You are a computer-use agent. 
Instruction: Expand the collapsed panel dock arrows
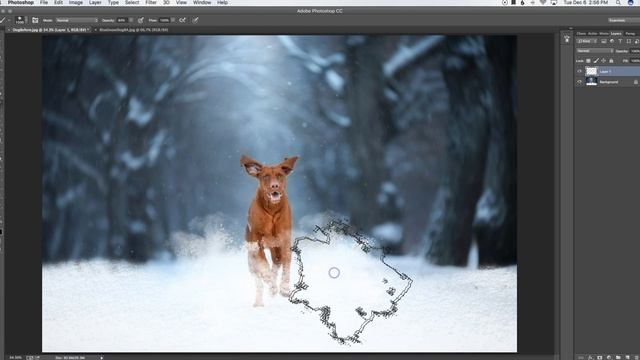570,29
